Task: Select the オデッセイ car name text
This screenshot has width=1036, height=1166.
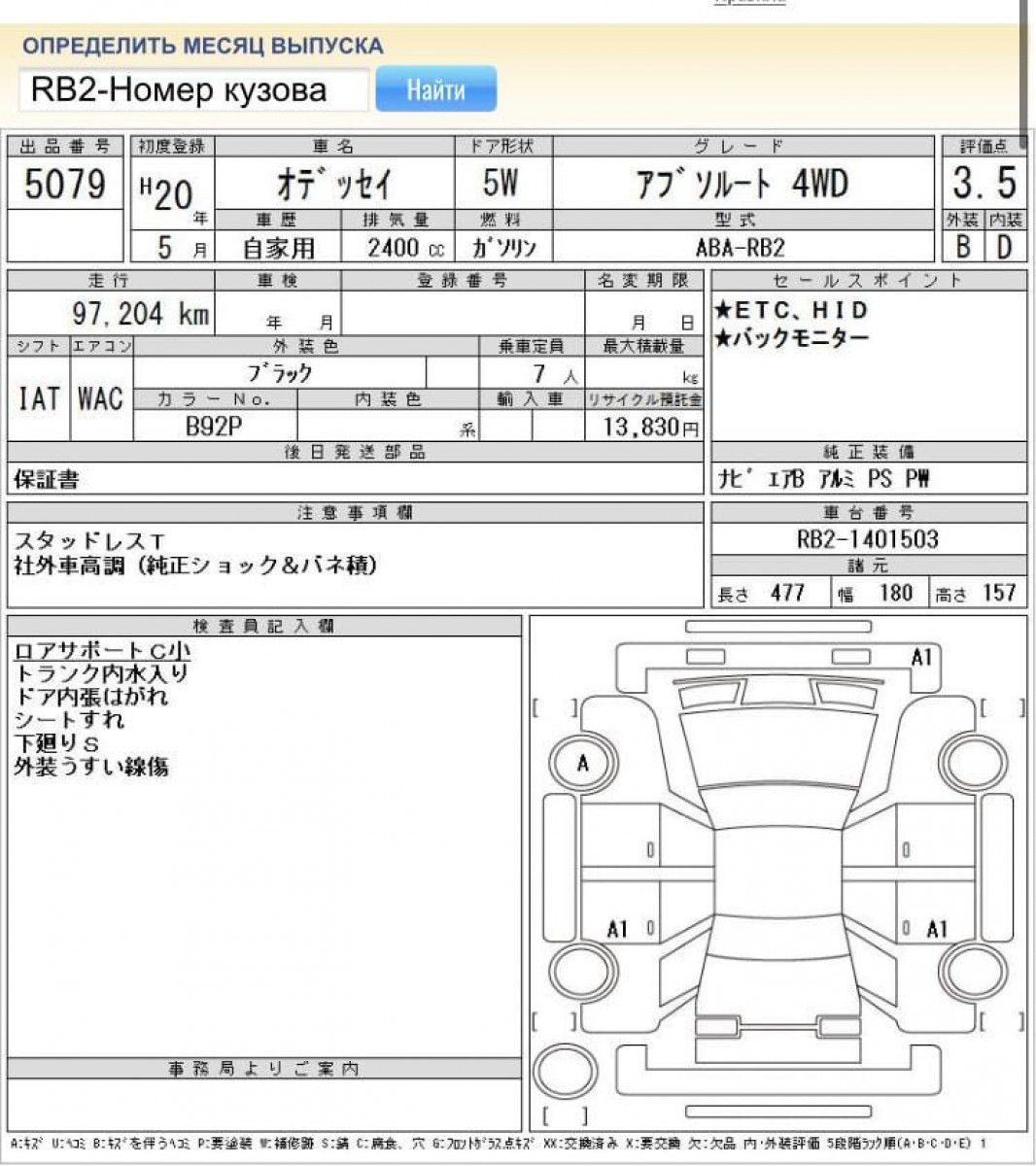Action: click(334, 183)
